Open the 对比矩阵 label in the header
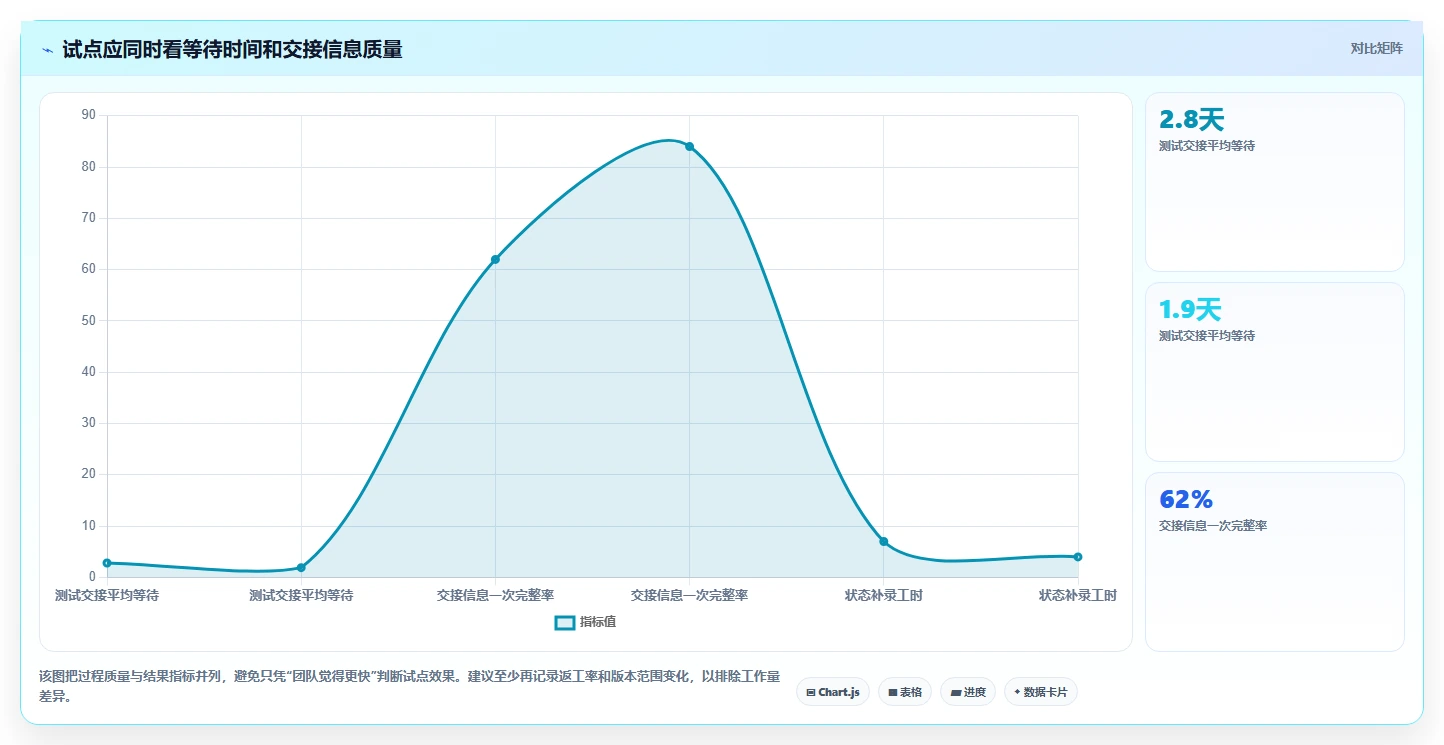This screenshot has width=1444, height=745. point(1377,49)
